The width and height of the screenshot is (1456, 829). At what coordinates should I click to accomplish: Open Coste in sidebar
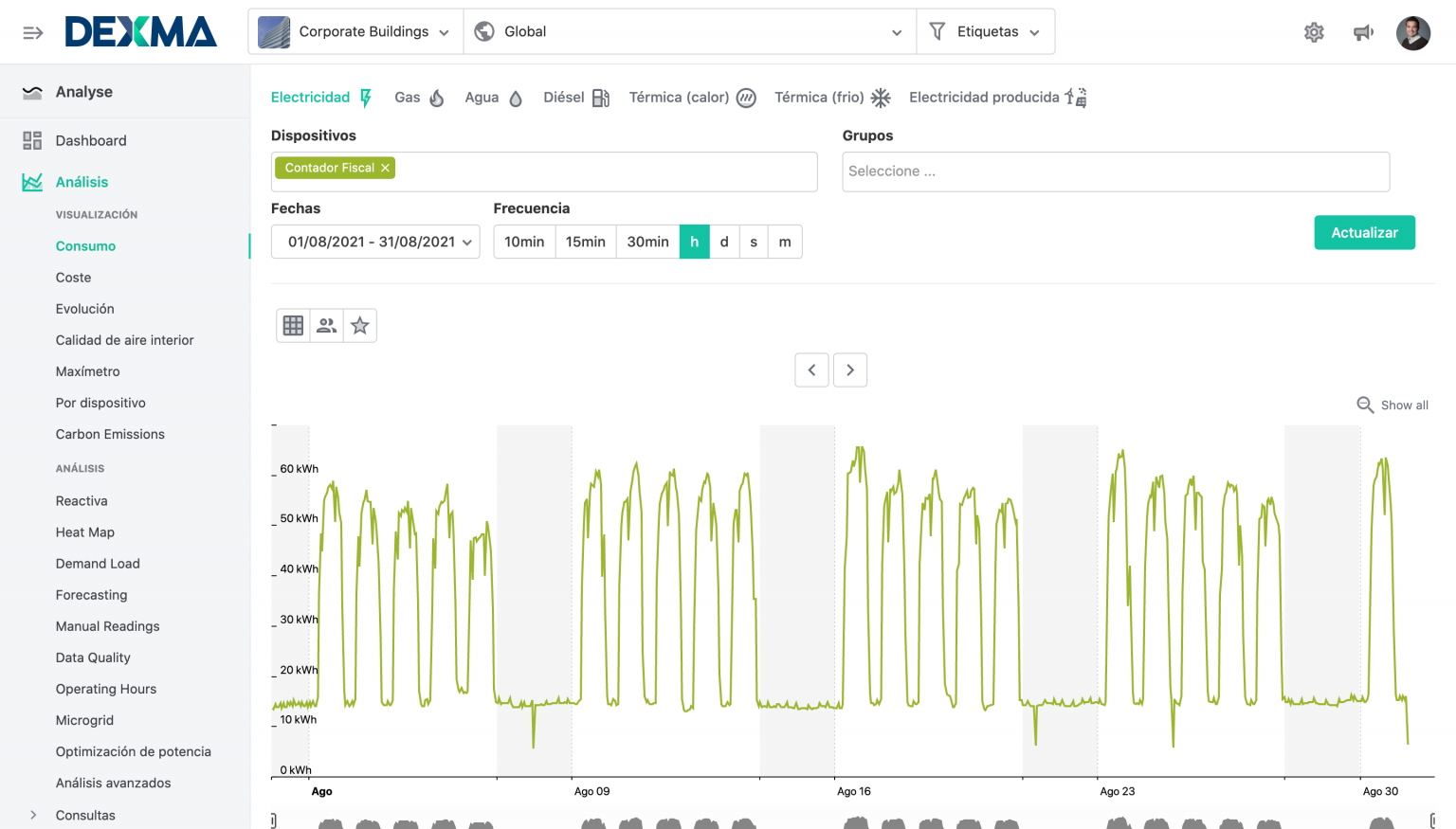coord(74,278)
